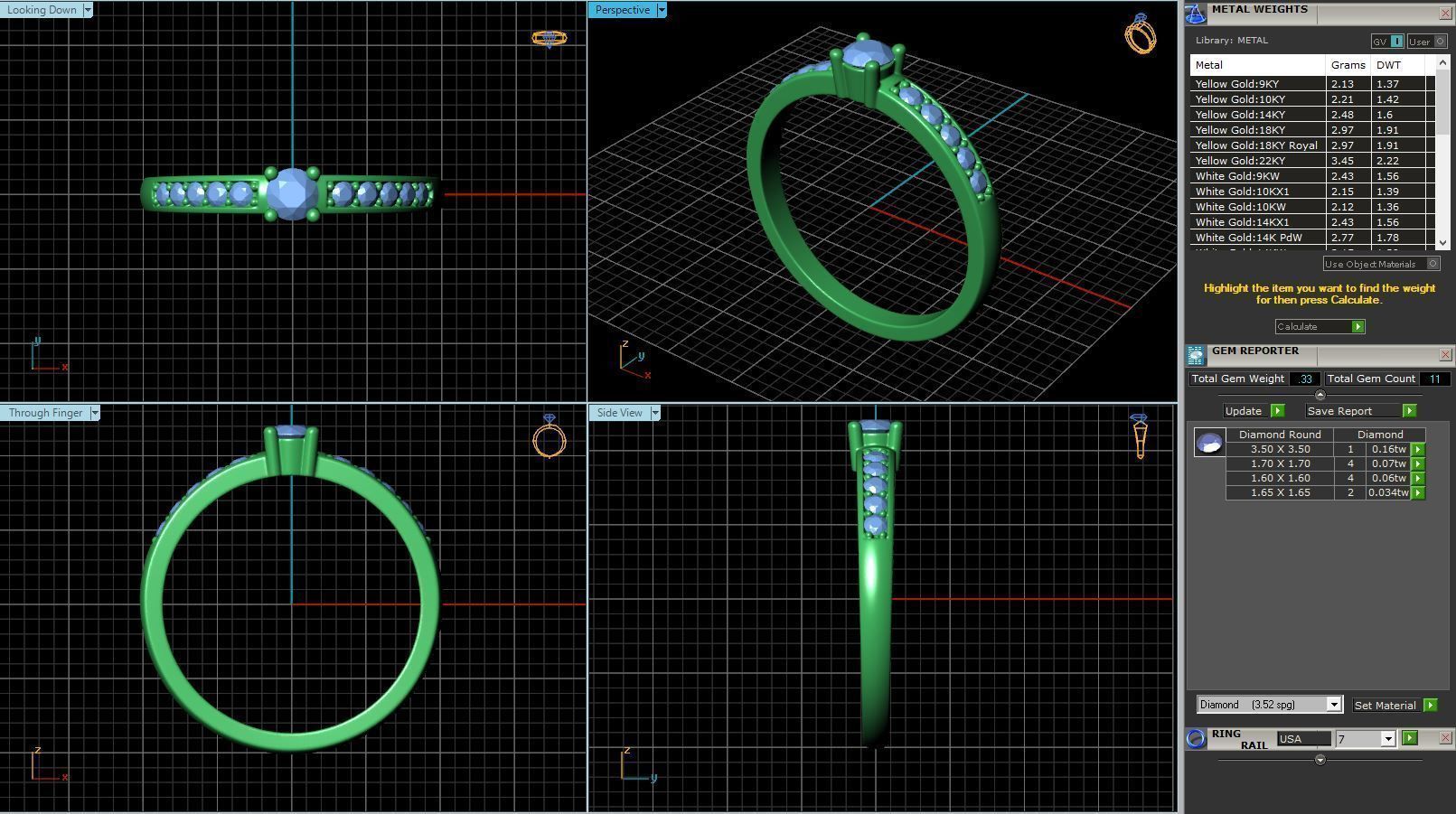The image size is (1456, 814).
Task: Collapse Gem Reporter totals with the arrow handle
Action: click(x=1320, y=395)
